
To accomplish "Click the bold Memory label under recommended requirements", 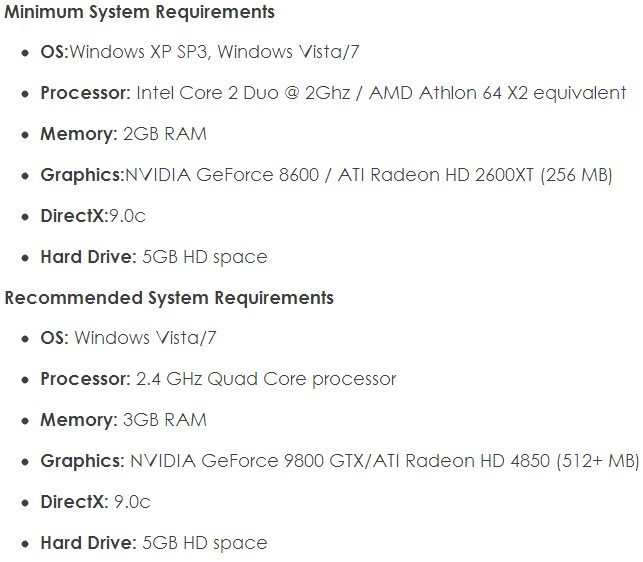I will (x=78, y=420).
